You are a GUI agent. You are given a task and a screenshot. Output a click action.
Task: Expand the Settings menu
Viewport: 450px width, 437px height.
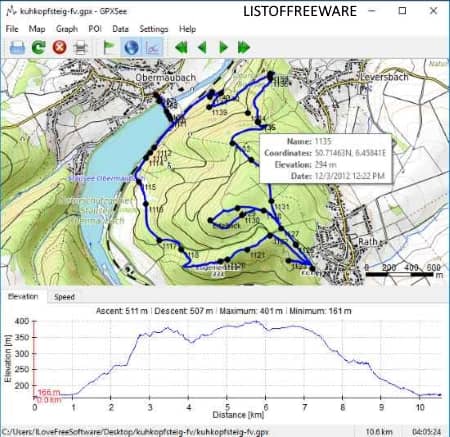154,29
